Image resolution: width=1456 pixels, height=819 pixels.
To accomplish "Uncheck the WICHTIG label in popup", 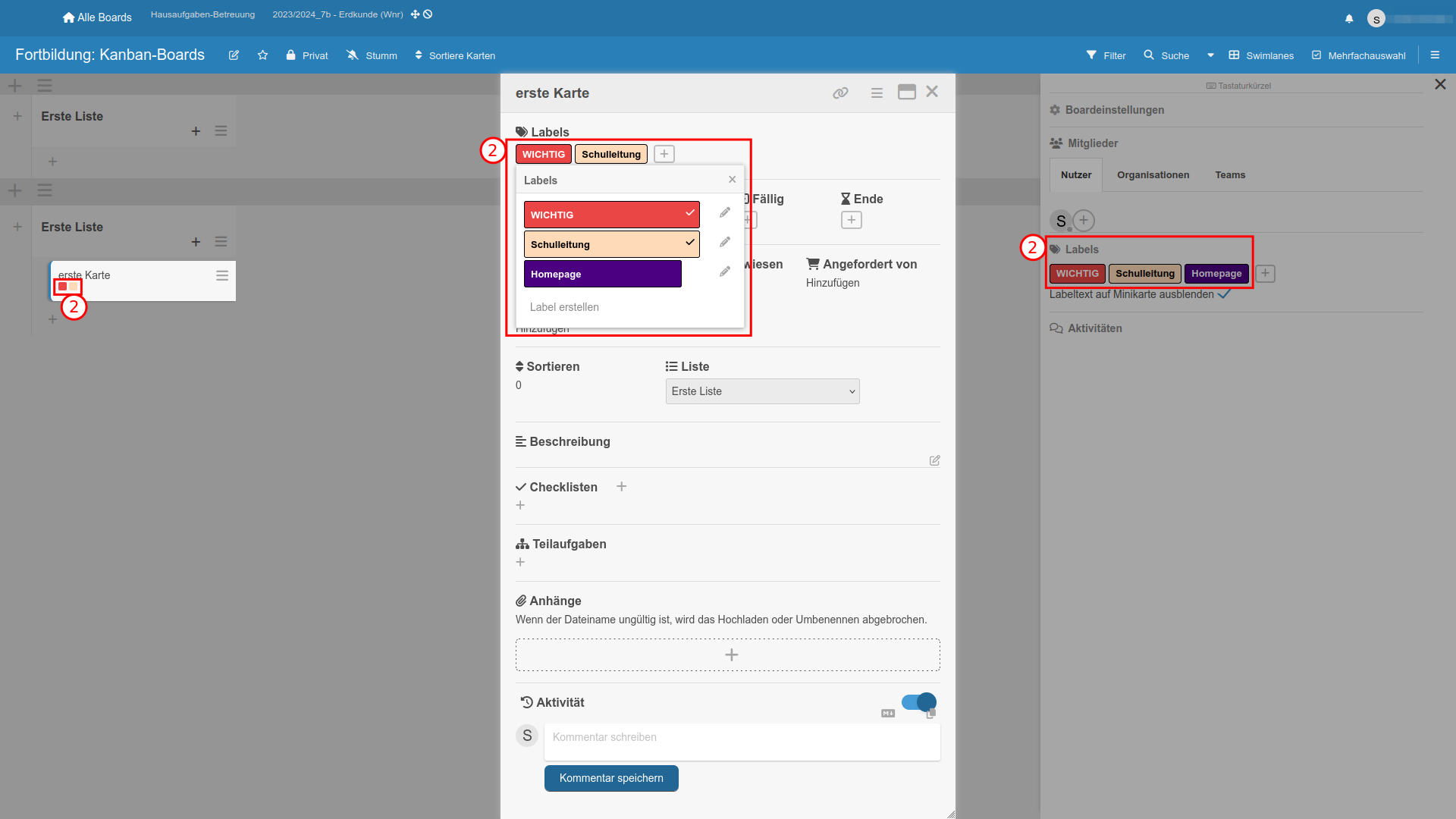I will pos(611,215).
